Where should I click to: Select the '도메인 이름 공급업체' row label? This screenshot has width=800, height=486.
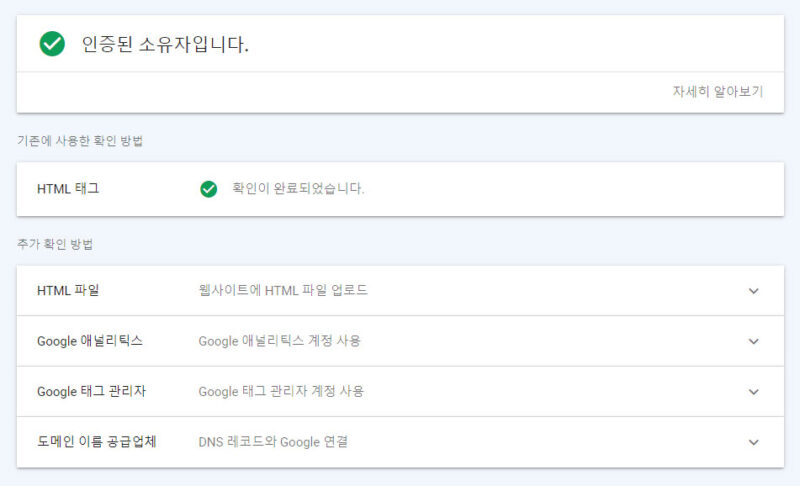(x=96, y=441)
